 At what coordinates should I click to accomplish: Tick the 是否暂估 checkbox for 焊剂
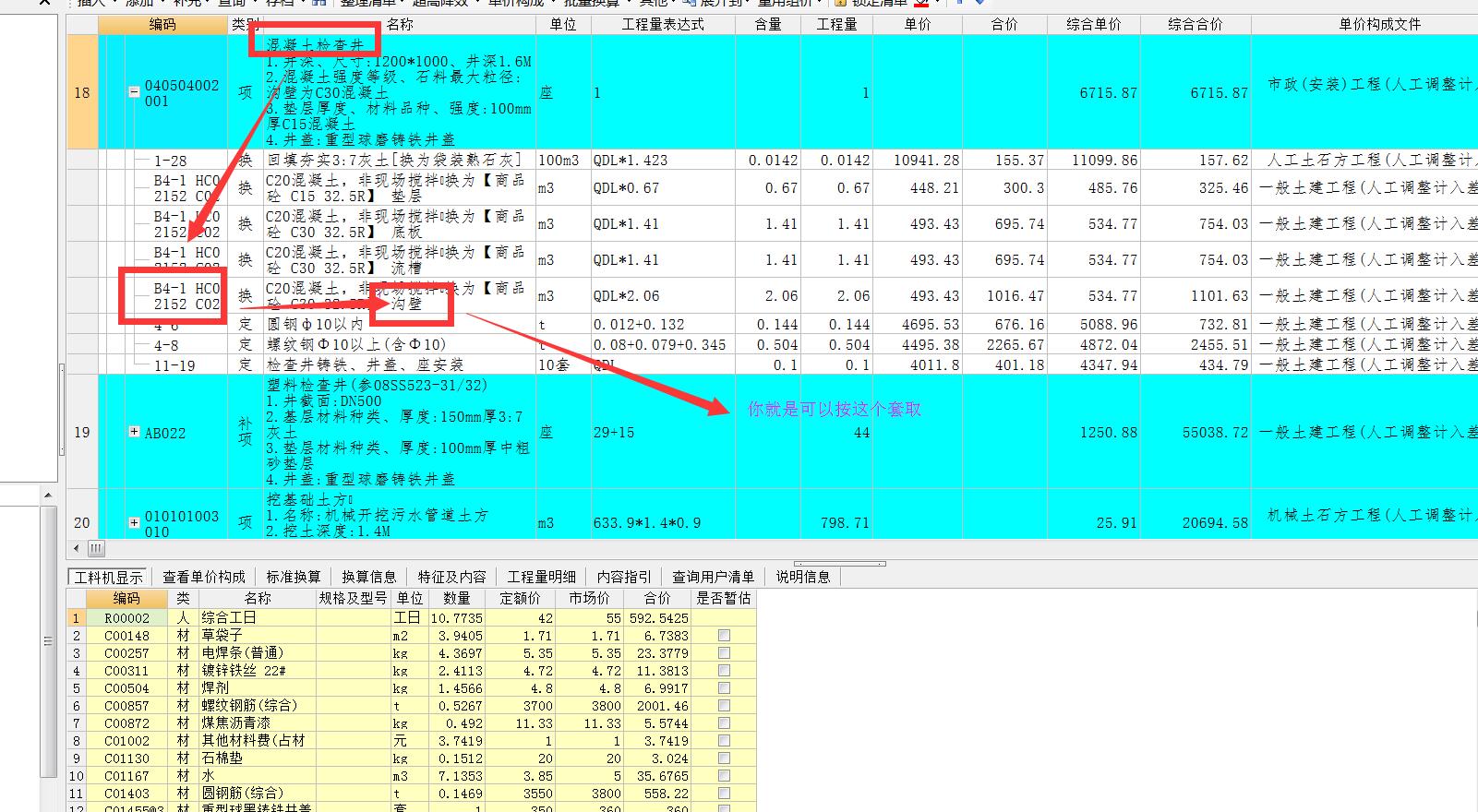click(724, 688)
